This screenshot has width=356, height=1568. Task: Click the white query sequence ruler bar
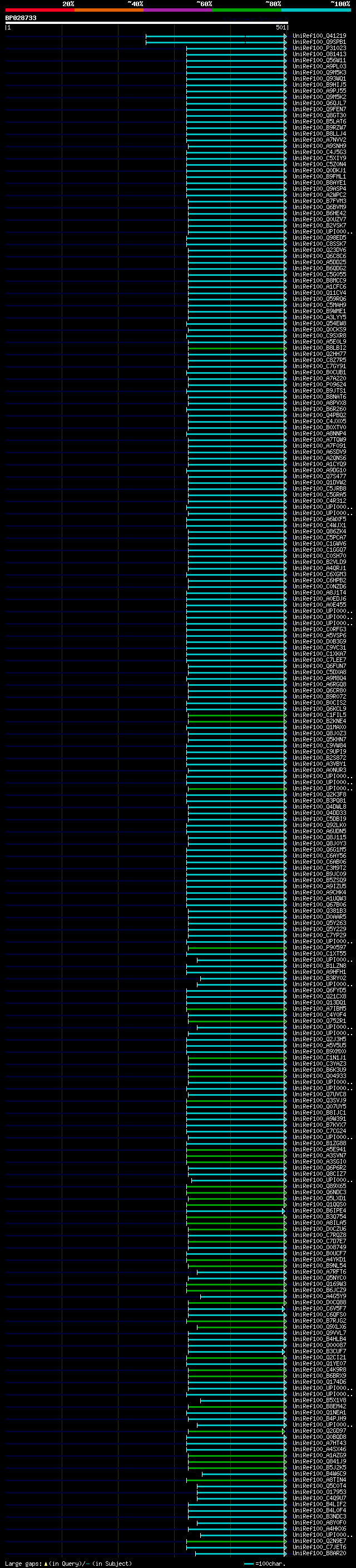point(146,22)
